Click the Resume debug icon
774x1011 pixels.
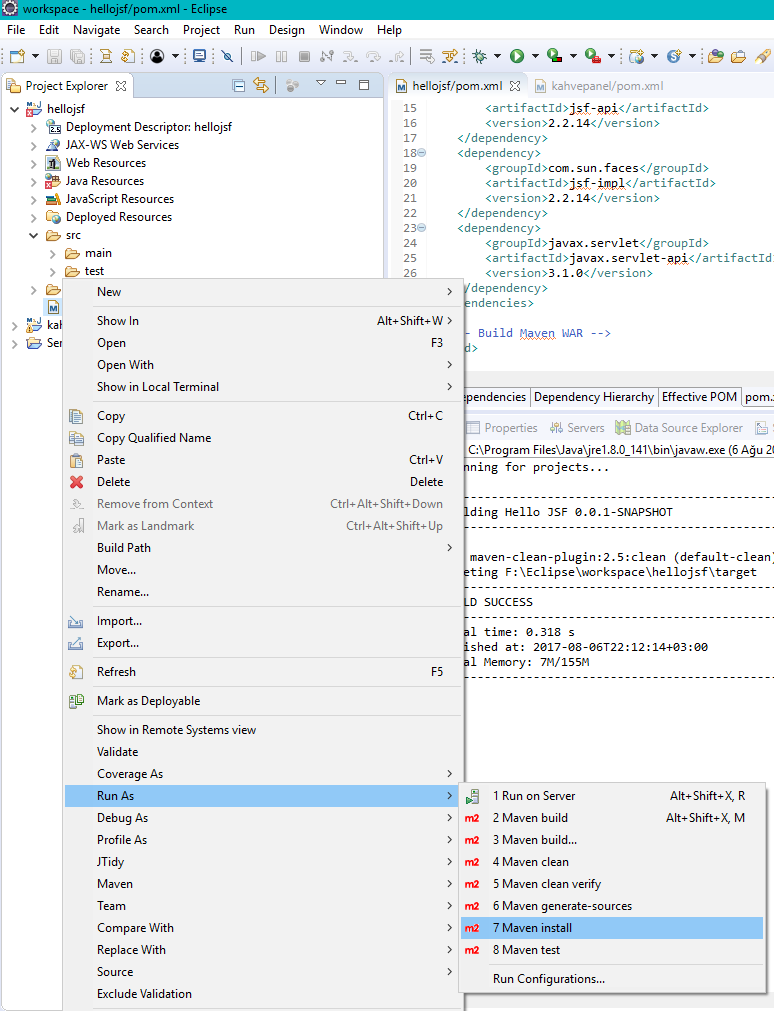tap(258, 57)
